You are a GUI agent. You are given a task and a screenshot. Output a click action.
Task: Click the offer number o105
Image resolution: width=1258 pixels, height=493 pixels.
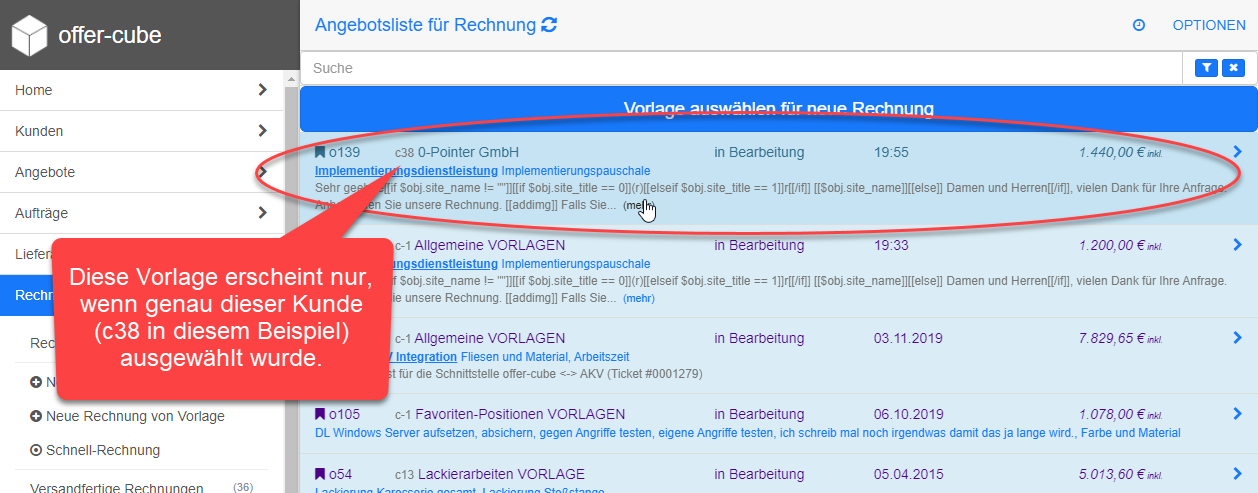344,414
